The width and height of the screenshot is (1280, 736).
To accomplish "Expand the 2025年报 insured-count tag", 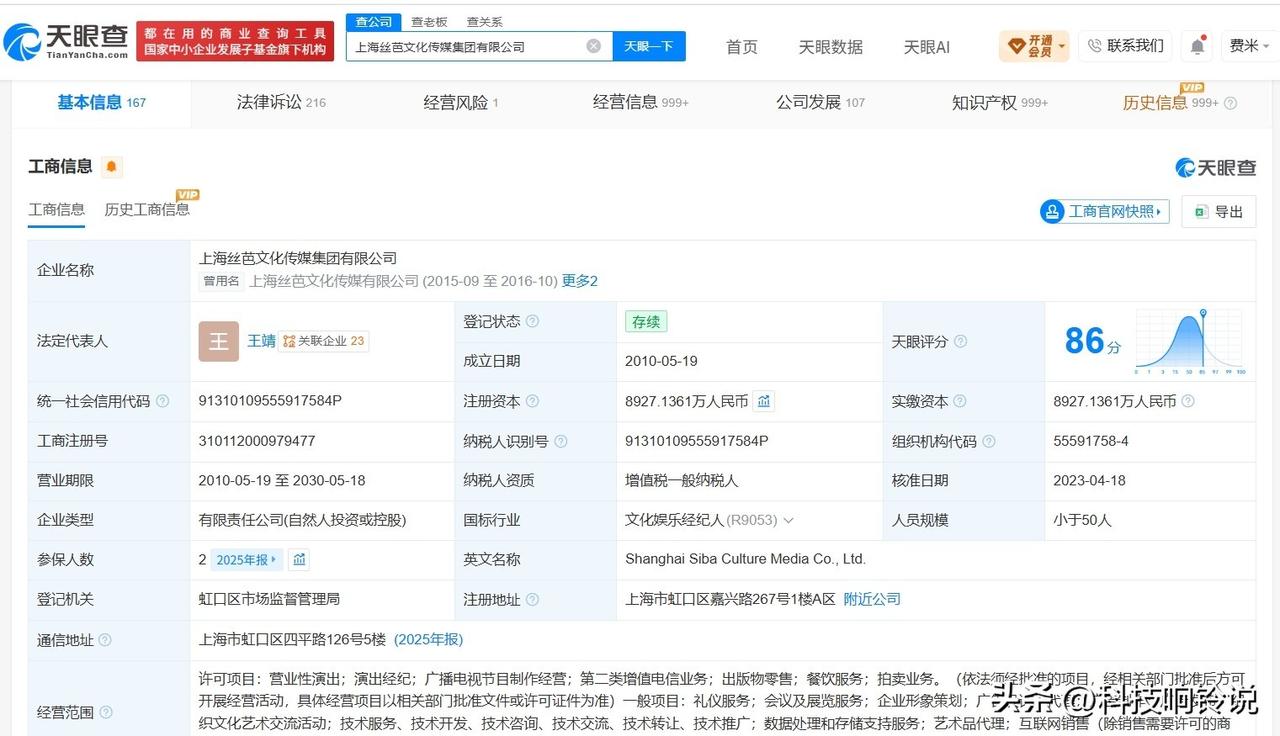I will point(247,560).
